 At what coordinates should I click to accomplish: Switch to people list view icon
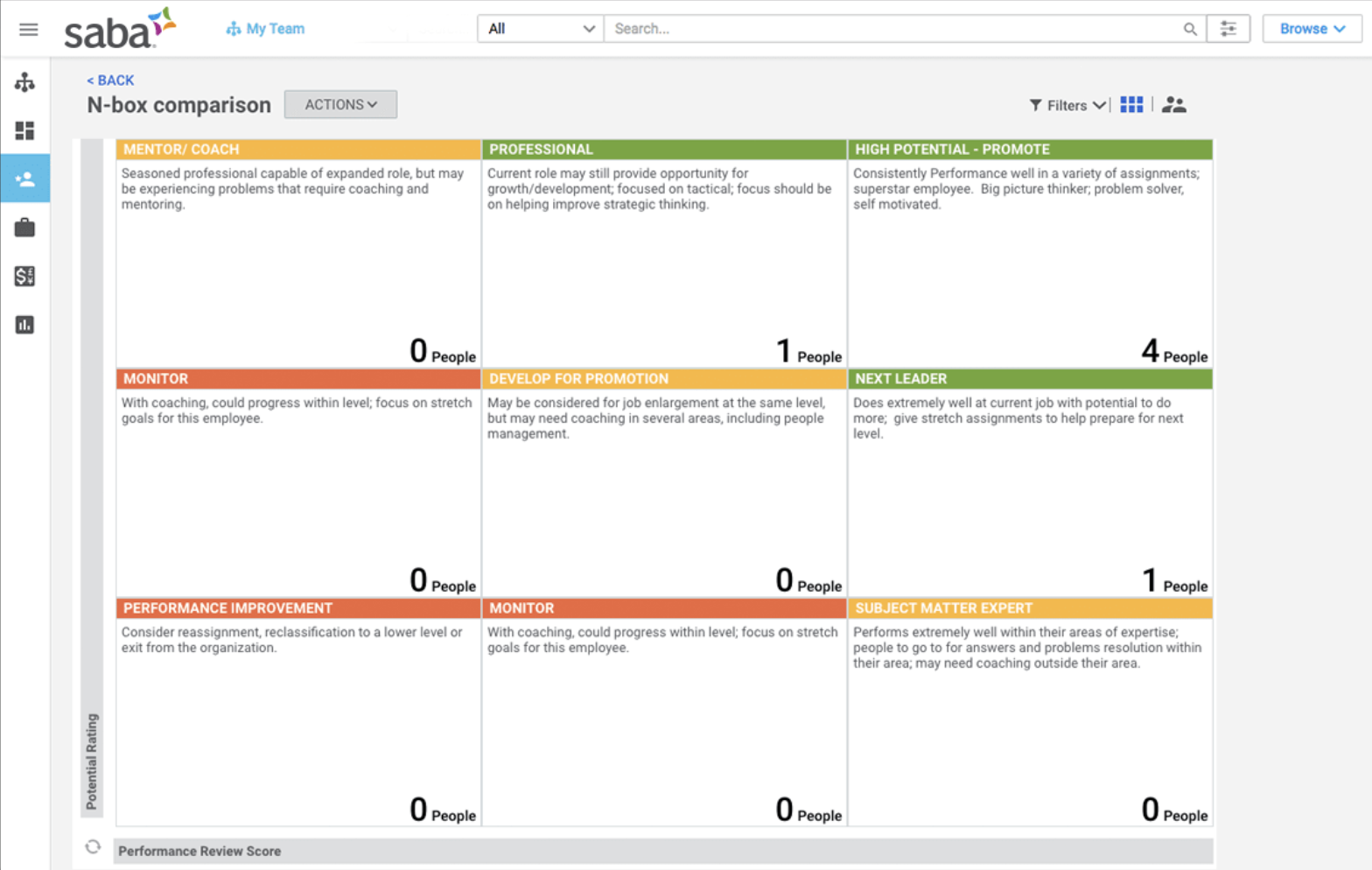pos(1173,105)
